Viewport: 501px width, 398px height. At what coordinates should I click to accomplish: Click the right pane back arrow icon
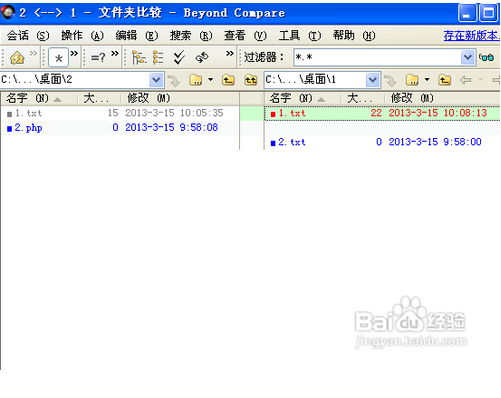pos(465,80)
